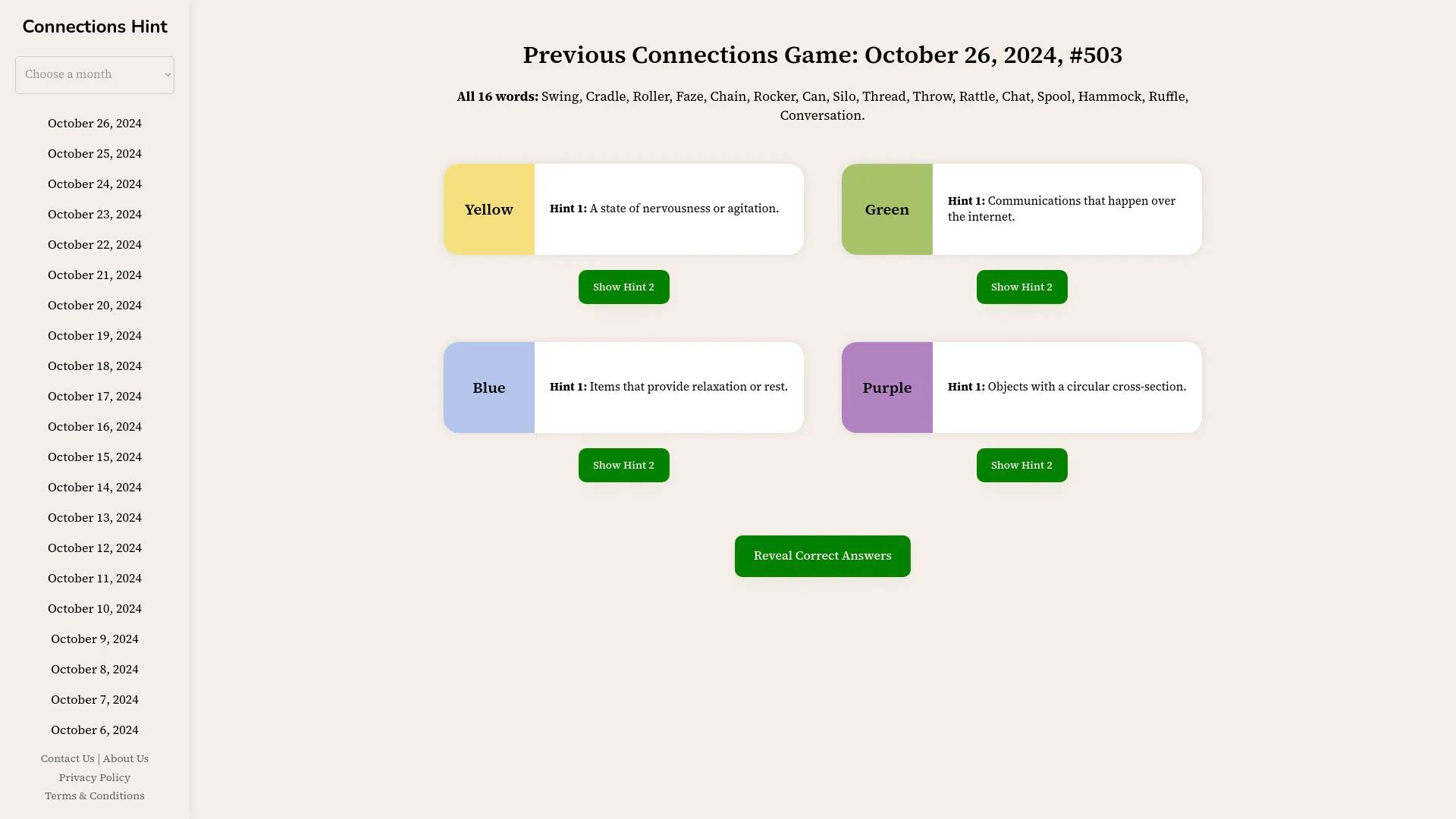Click the Yellow category hint card
This screenshot has height=819, width=1456.
[623, 209]
